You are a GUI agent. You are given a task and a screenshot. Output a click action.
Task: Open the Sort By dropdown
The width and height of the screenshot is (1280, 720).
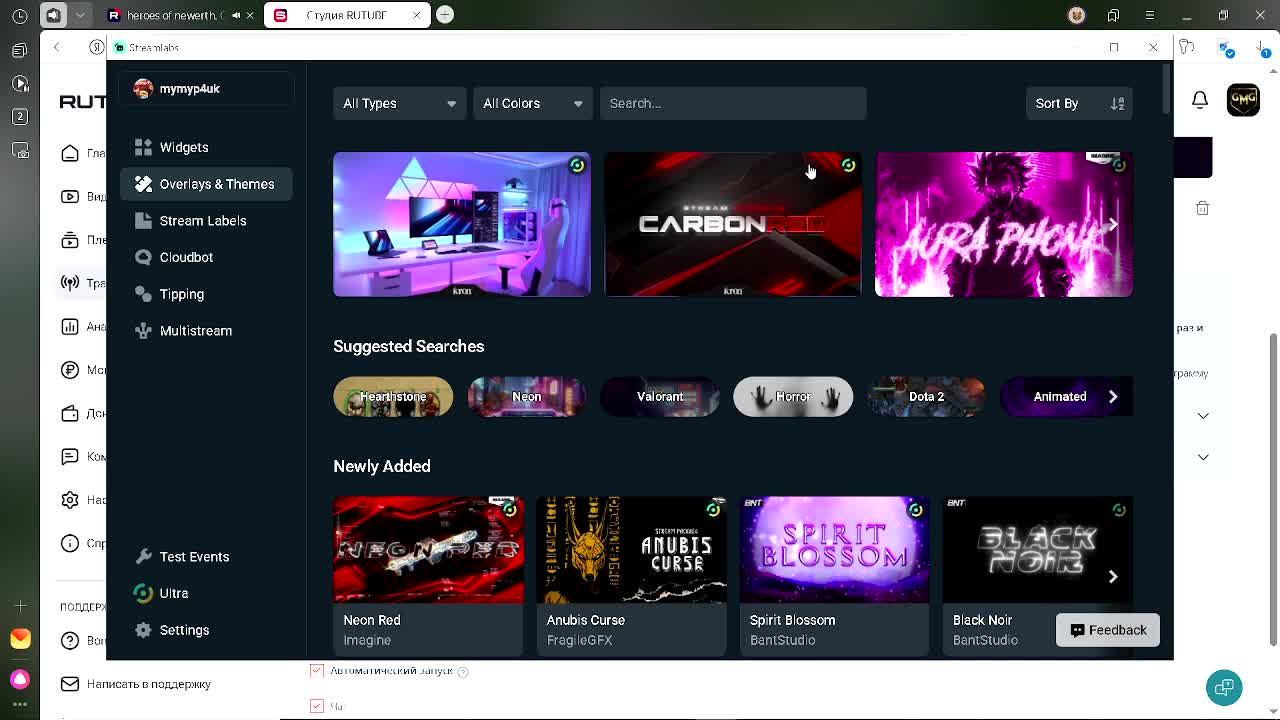click(x=1079, y=103)
